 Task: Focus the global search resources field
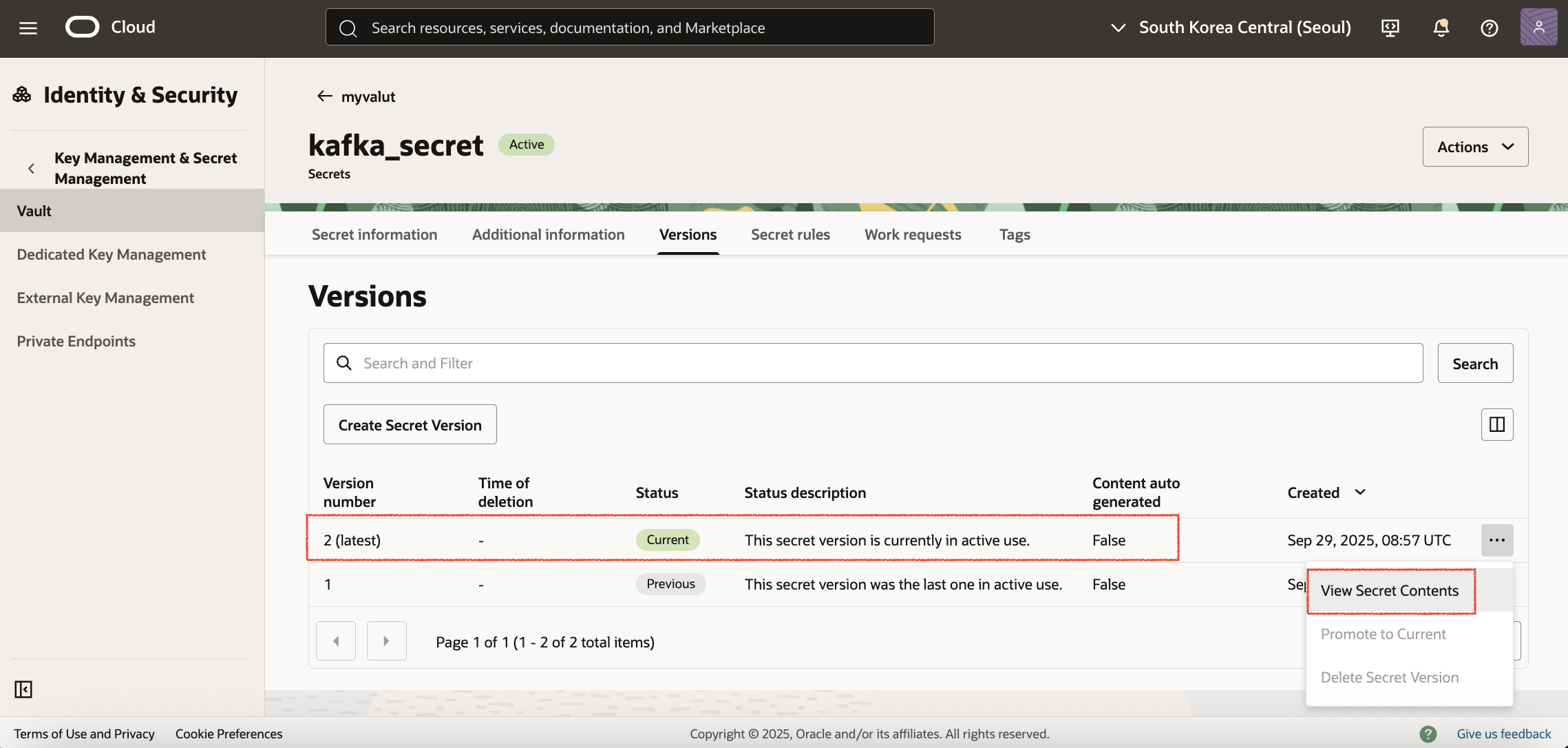[630, 28]
